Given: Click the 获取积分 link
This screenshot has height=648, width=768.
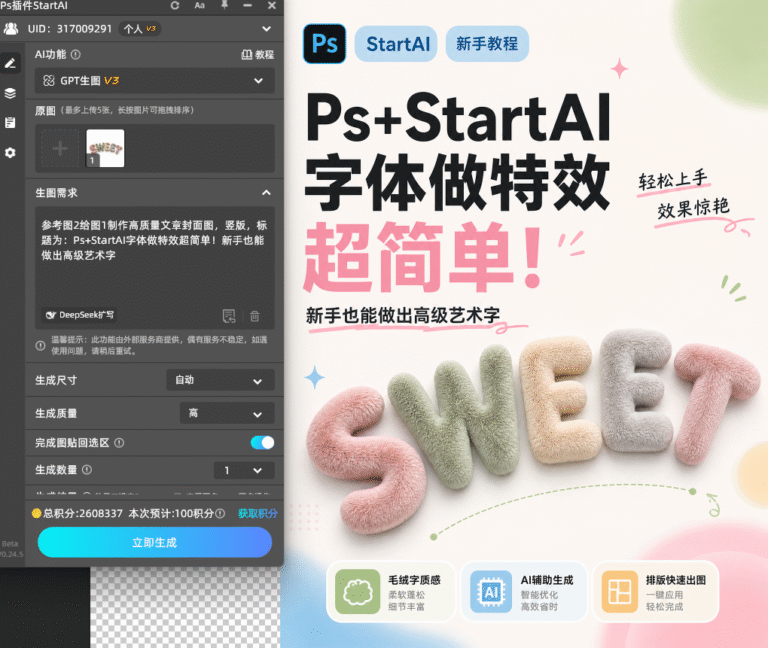Looking at the screenshot, I should [x=258, y=513].
